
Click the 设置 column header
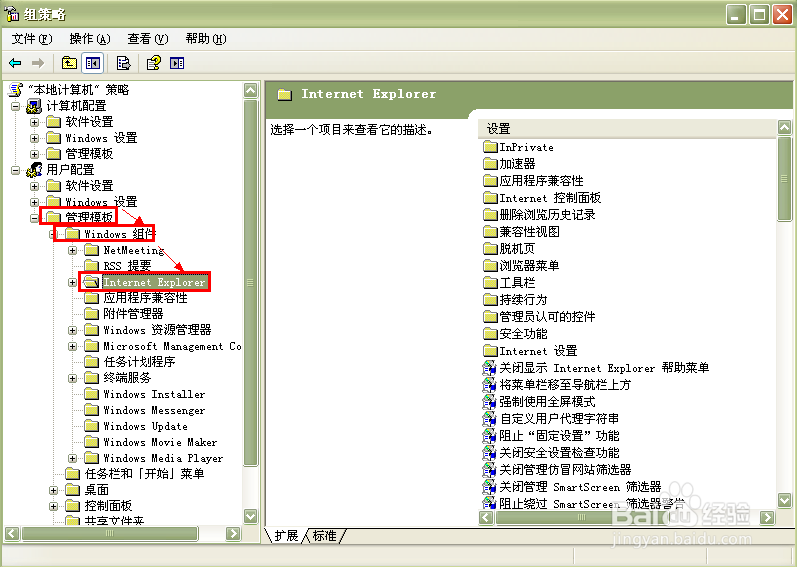click(628, 129)
